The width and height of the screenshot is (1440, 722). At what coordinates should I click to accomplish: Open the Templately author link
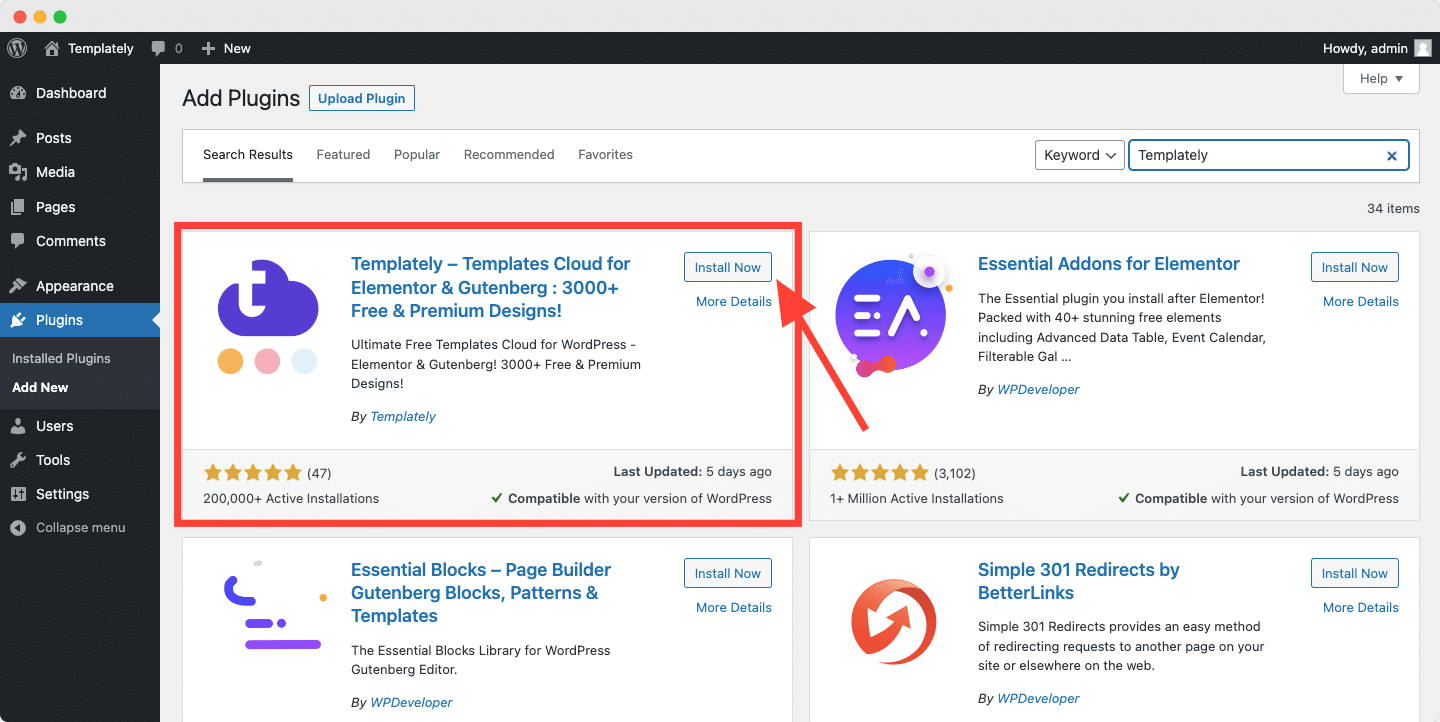pos(403,416)
